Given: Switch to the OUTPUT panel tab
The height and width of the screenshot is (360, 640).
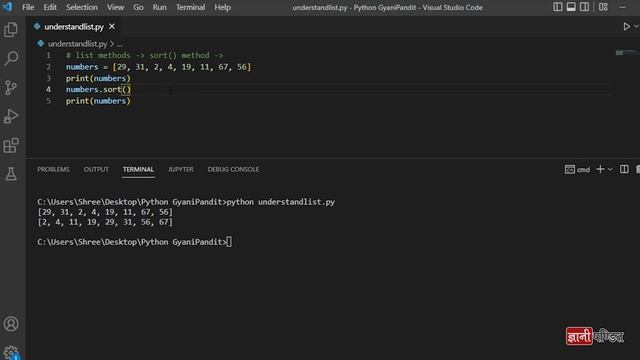Looking at the screenshot, I should [96, 169].
